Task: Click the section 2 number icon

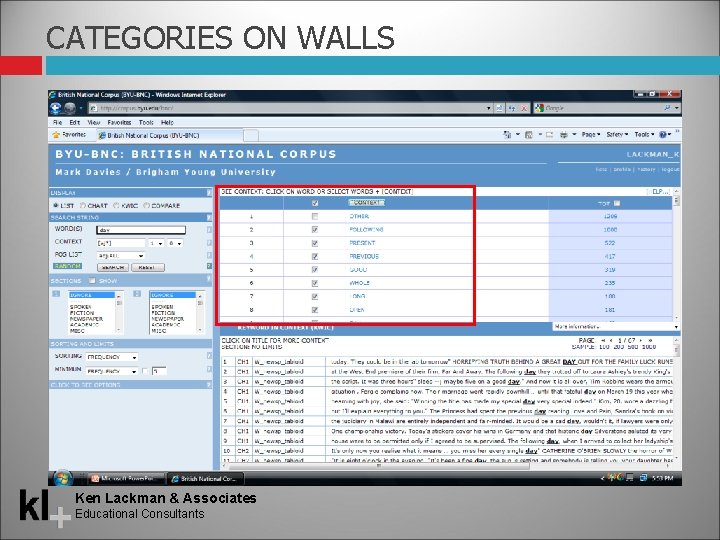Action: pyautogui.click(x=137, y=294)
